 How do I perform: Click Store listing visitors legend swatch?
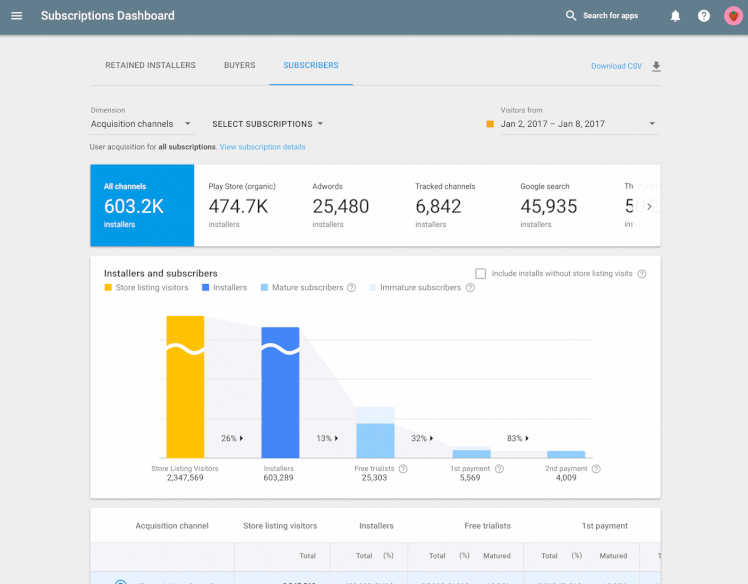coord(108,288)
